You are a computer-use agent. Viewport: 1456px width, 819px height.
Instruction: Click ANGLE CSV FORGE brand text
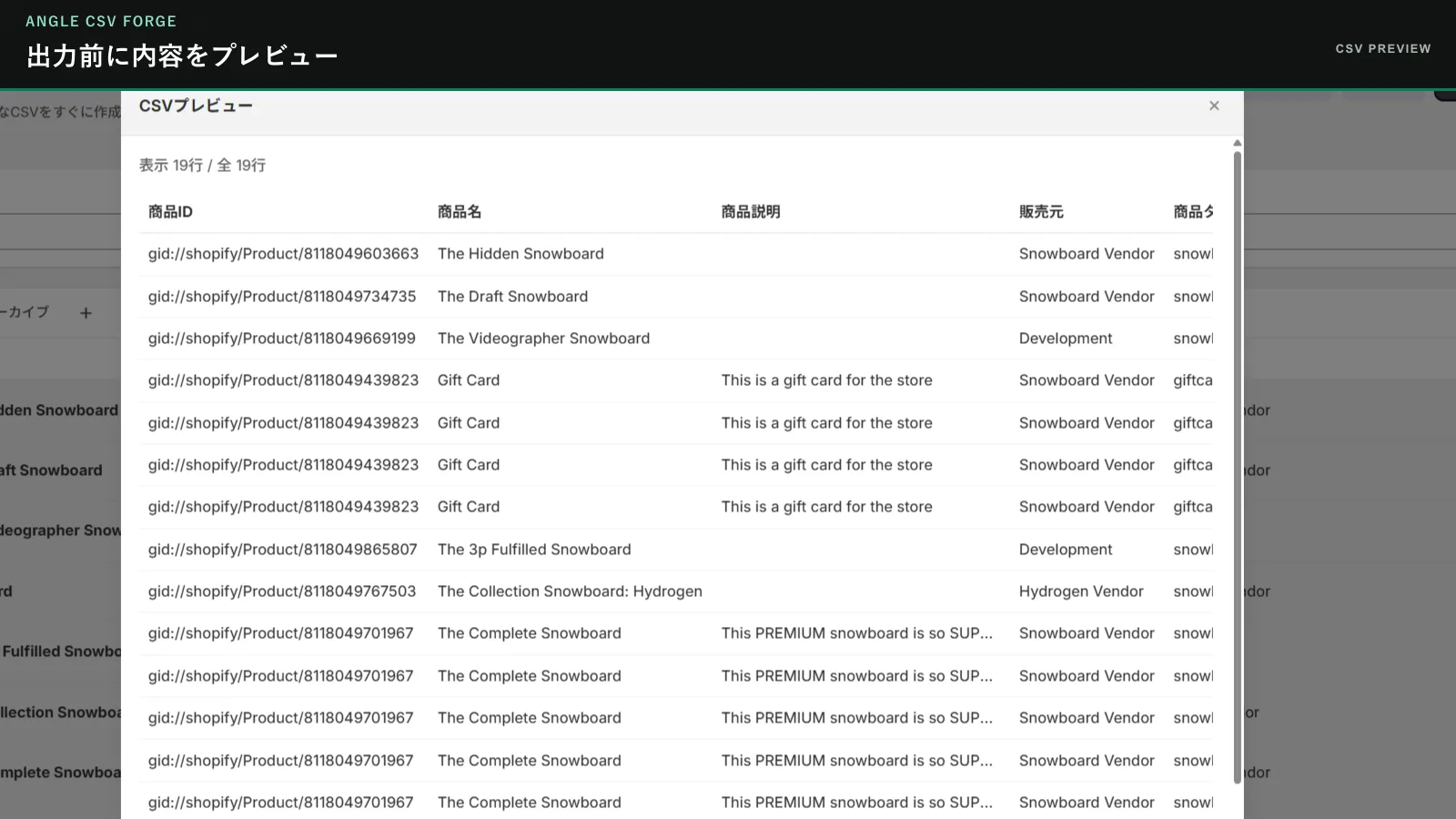click(x=101, y=21)
